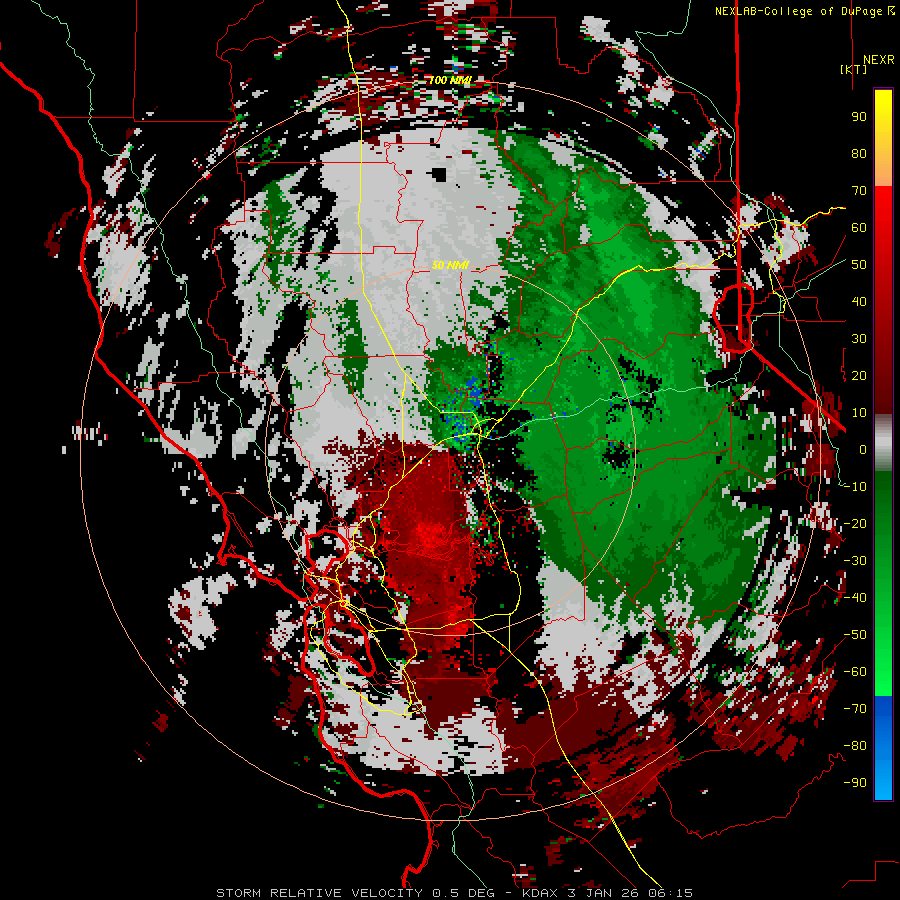Click the positive 10 scale value

[x=859, y=413]
